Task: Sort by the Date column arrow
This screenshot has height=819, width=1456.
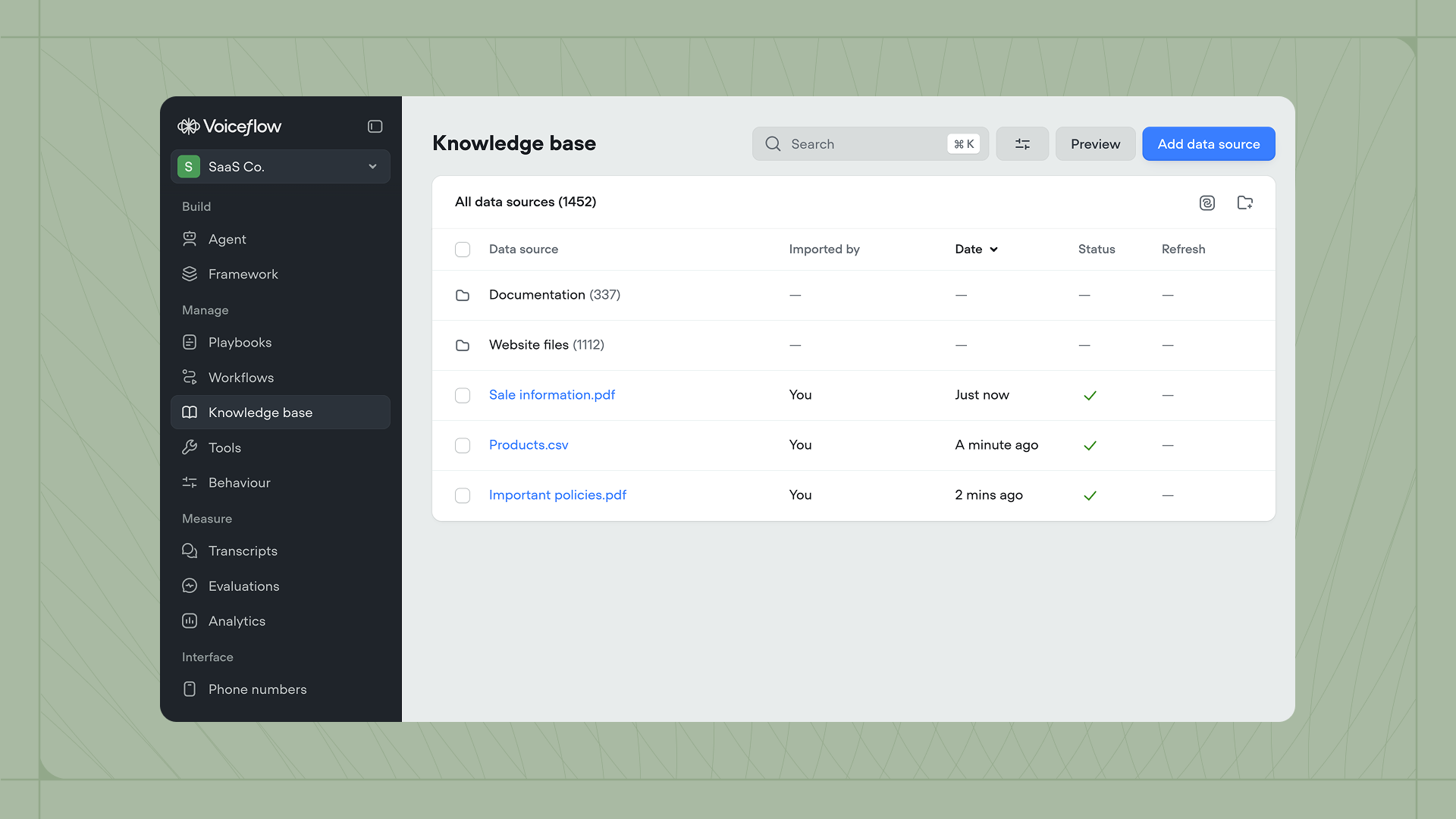Action: 993,249
